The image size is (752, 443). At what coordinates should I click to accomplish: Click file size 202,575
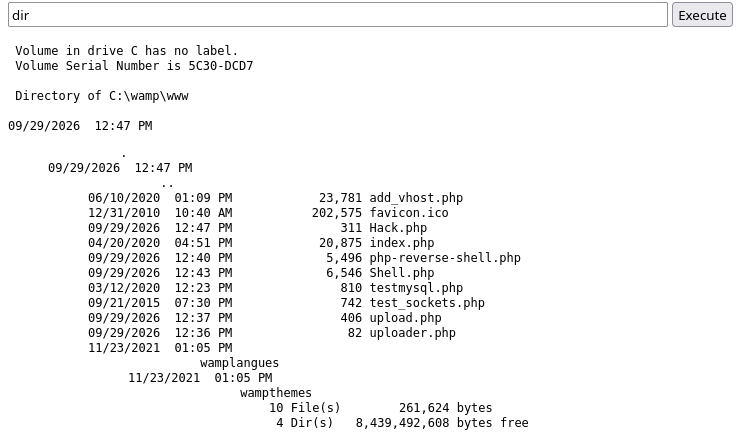pos(337,213)
